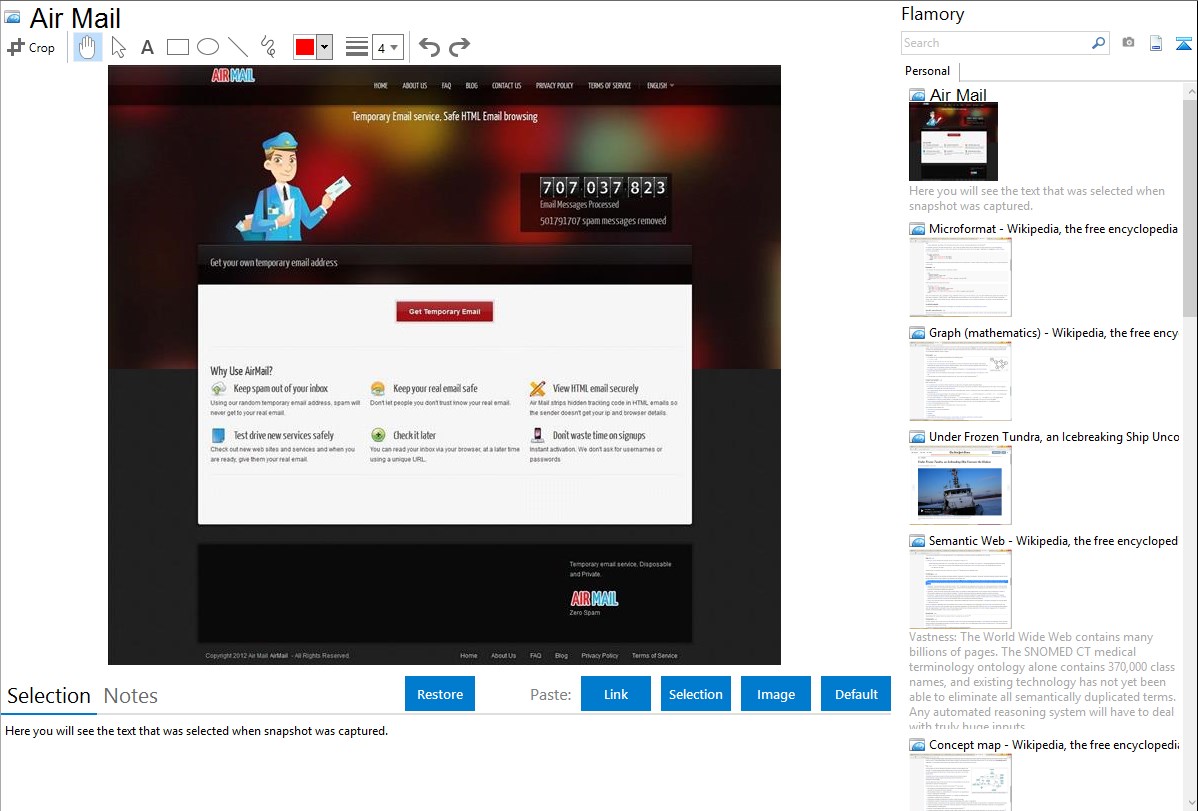The height and width of the screenshot is (811, 1198).
Task: Click the document page icon in Flamory
Action: click(x=1156, y=43)
